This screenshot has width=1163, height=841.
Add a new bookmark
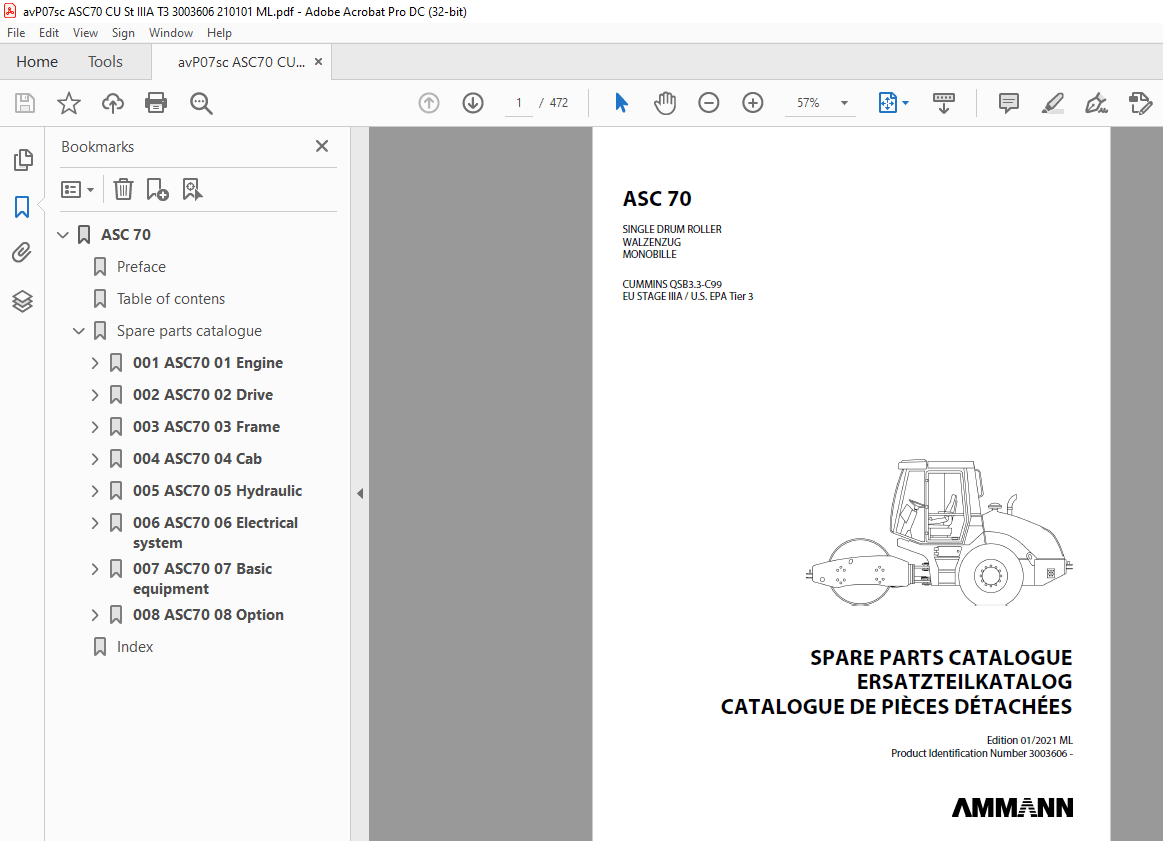click(x=156, y=189)
